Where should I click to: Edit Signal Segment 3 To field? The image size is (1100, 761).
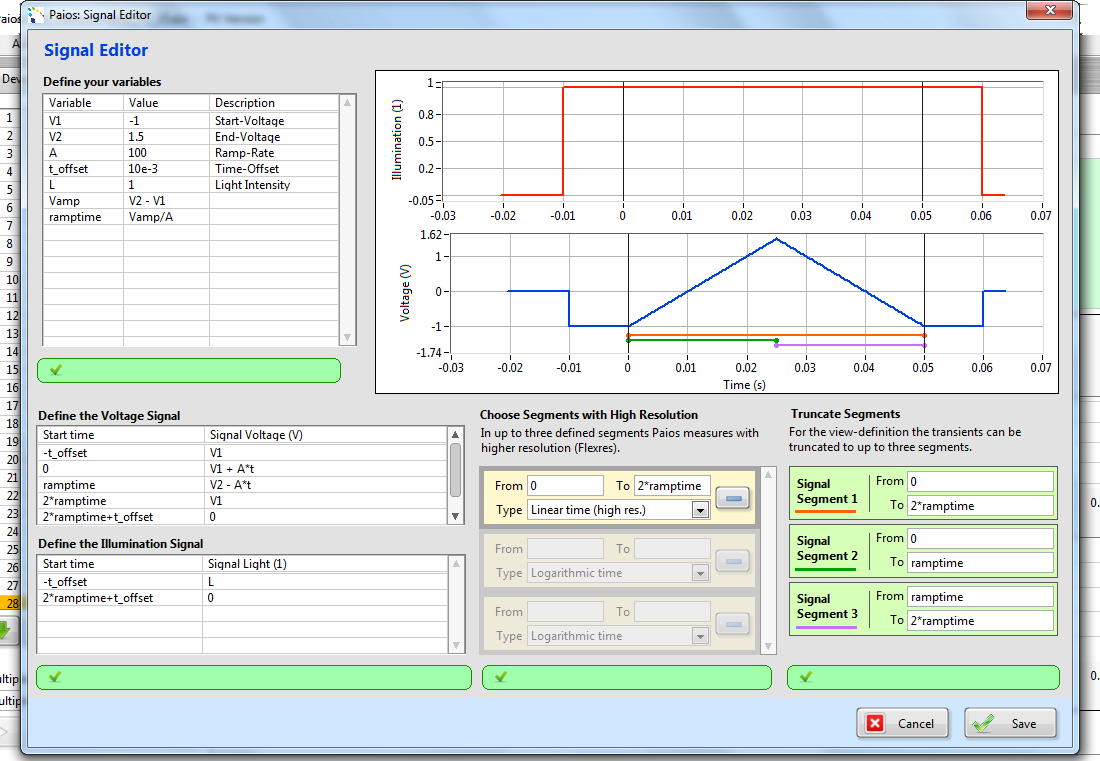[980, 621]
